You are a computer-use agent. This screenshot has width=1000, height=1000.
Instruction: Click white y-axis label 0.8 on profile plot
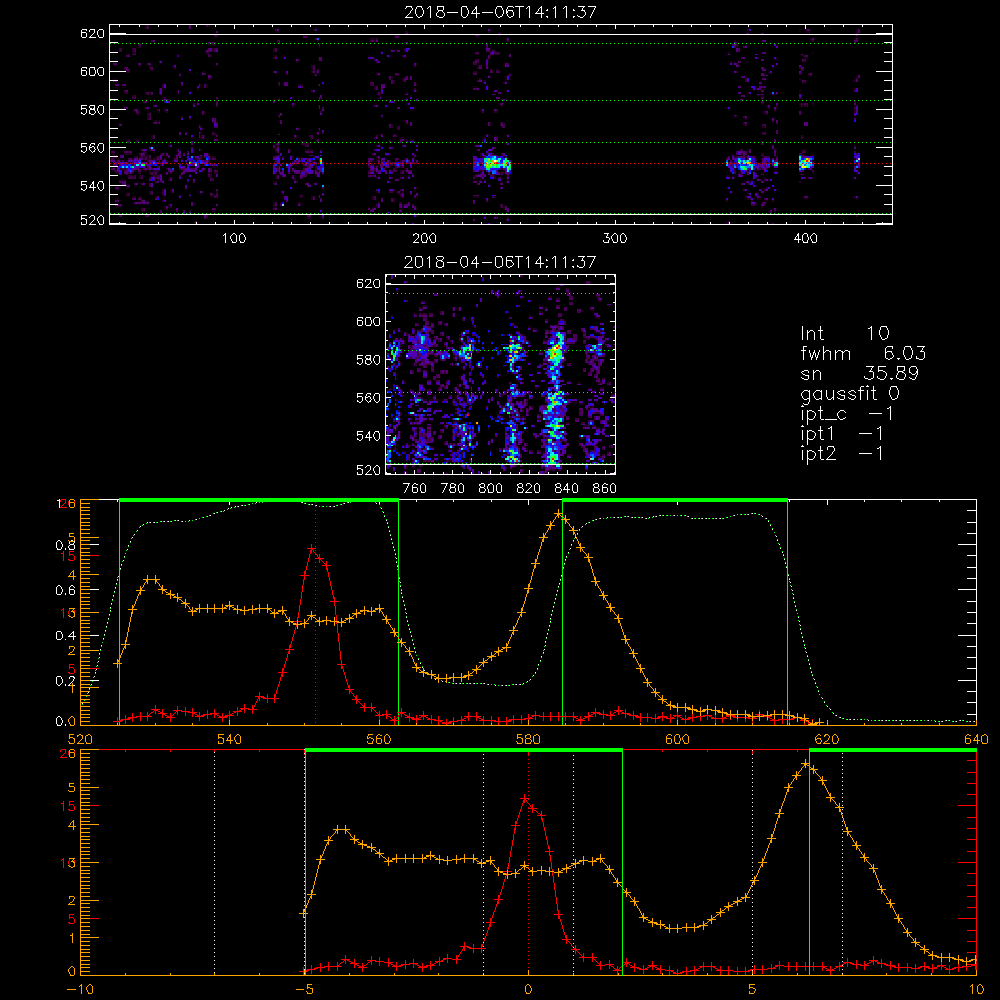(x=66, y=545)
